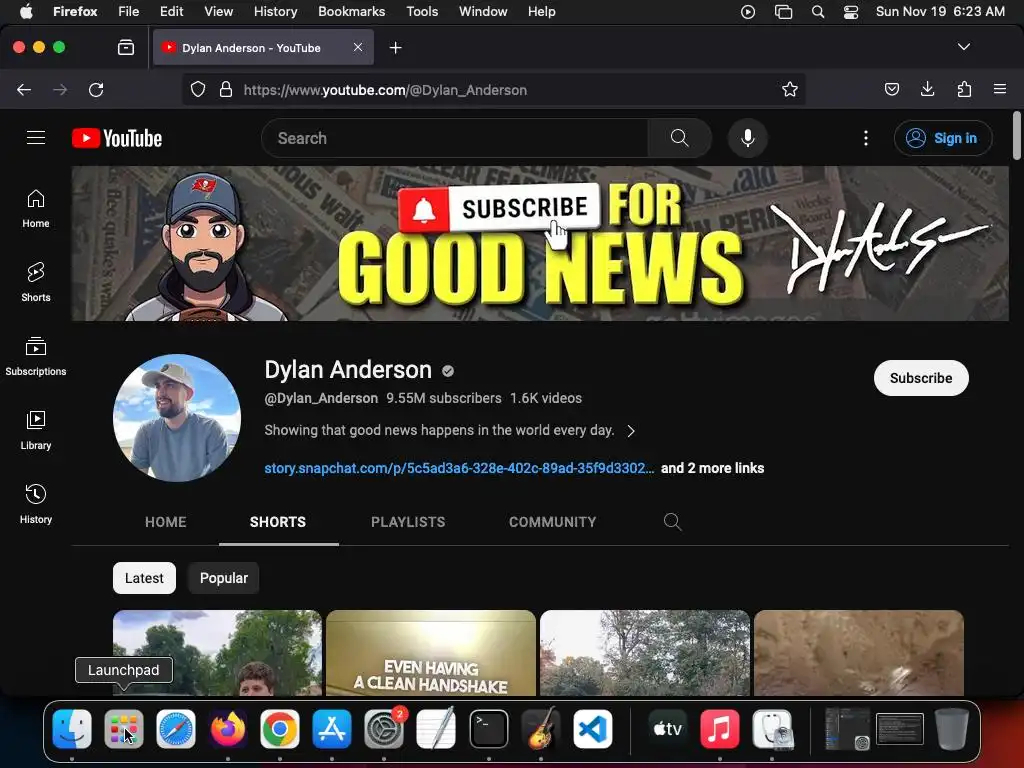Open the Tools menu
This screenshot has height=768, width=1024.
coord(422,12)
